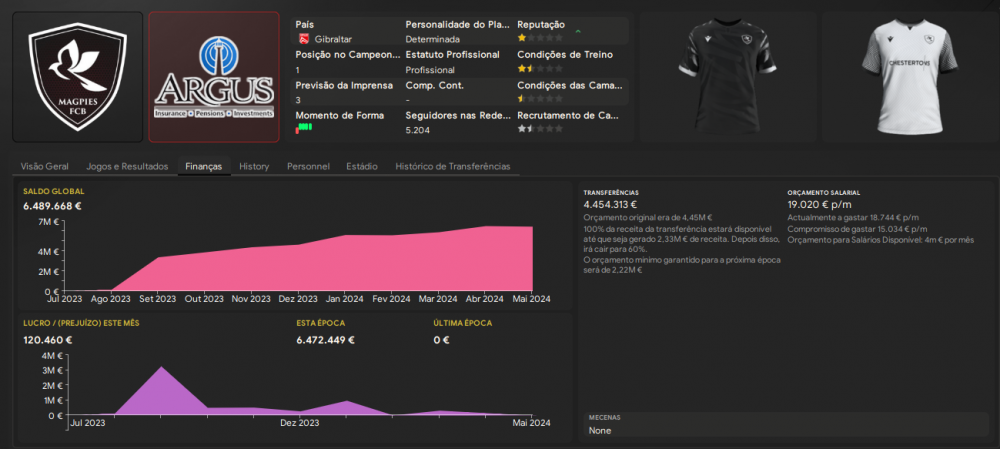Open the History tab

[x=254, y=166]
